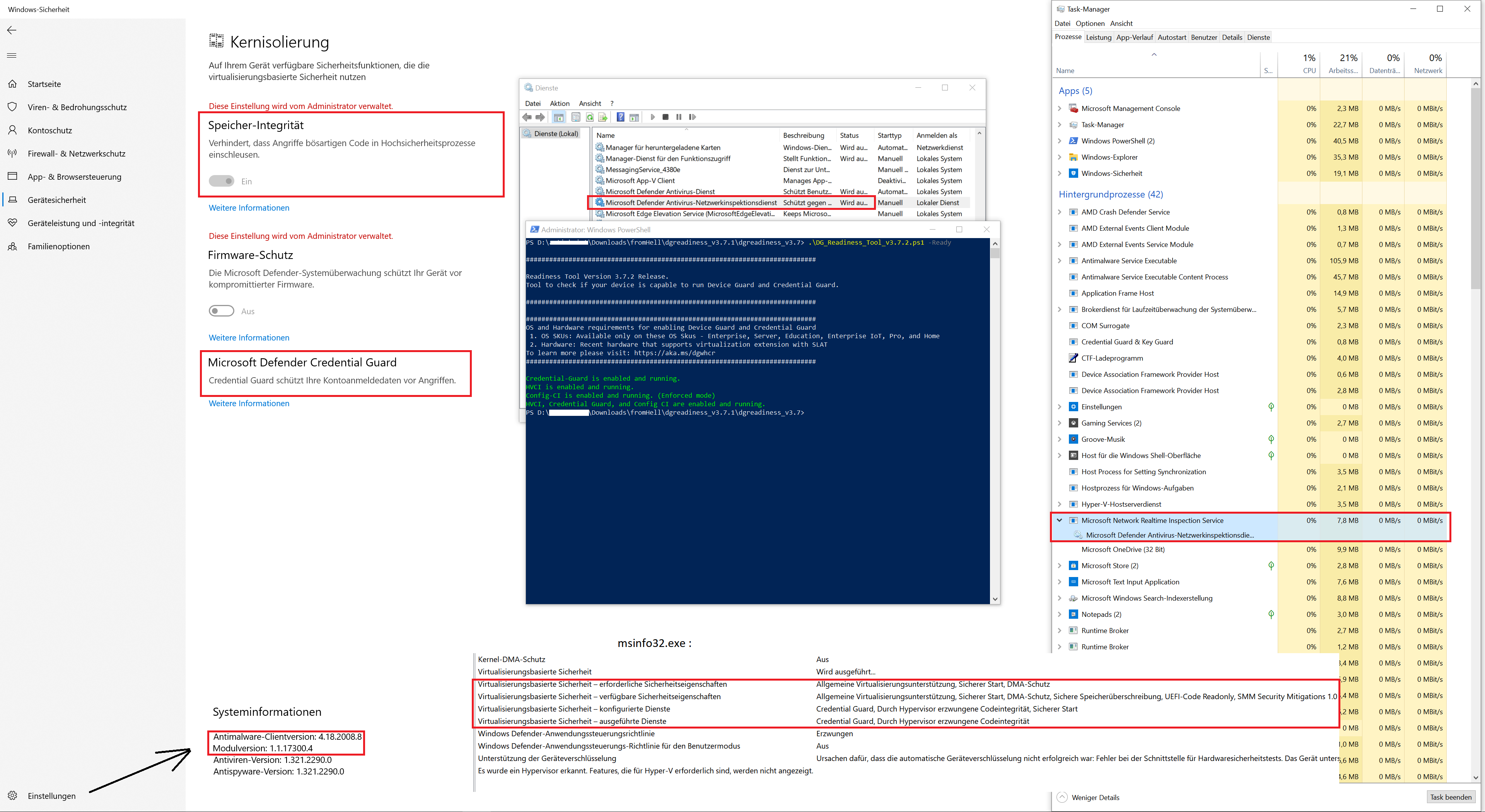
Task: Collapse Microsoft Network Realtime Inspection Service
Action: tap(1059, 520)
